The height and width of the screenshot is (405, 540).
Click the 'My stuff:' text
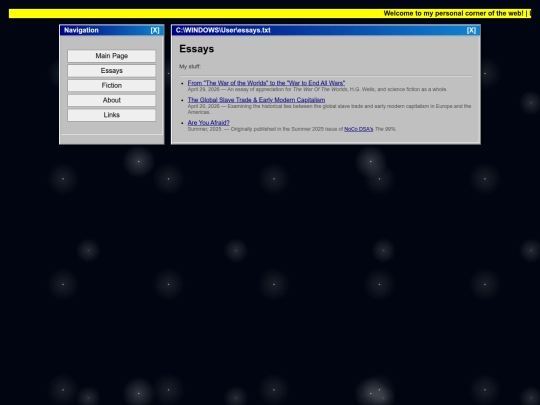(190, 66)
